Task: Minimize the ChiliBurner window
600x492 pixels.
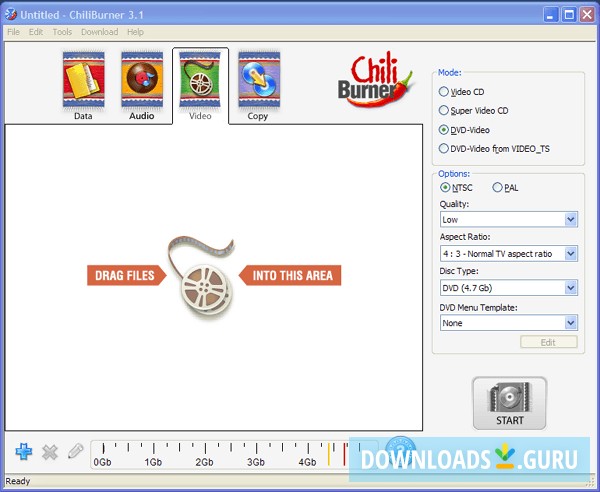Action: pyautogui.click(x=551, y=15)
